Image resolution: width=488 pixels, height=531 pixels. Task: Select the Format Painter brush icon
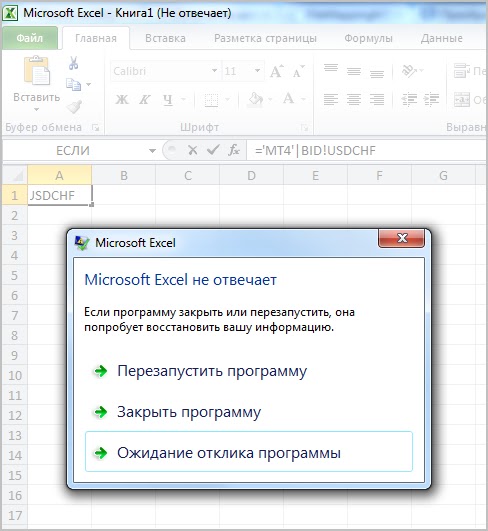point(74,107)
